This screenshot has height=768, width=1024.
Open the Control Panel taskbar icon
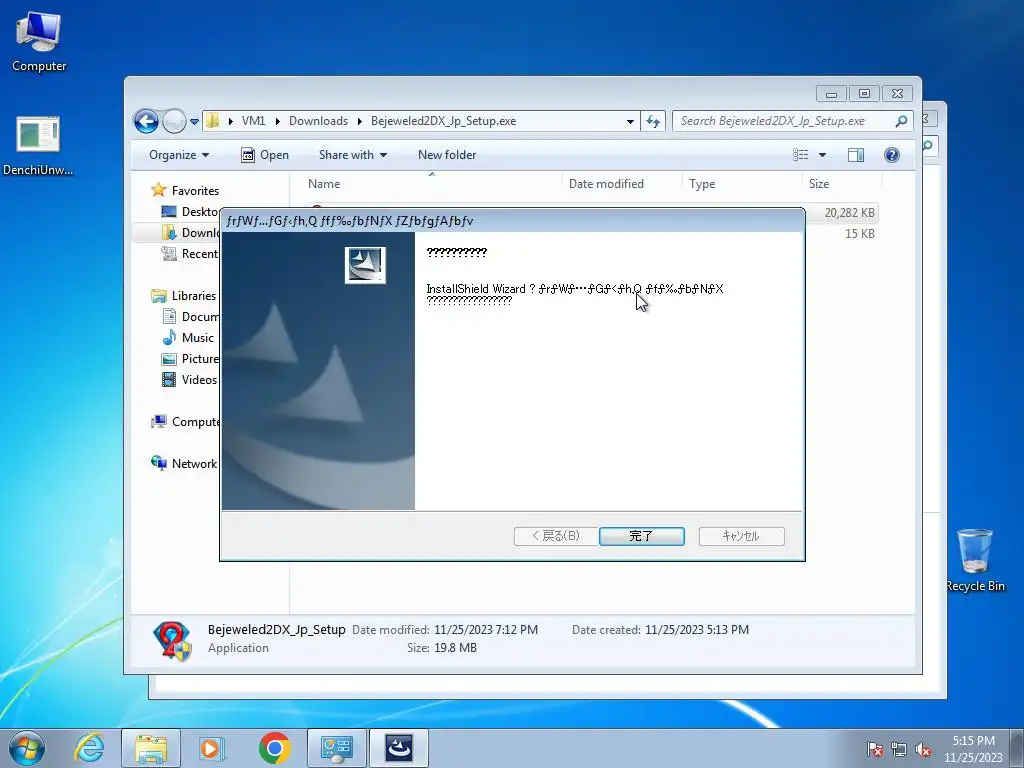336,748
